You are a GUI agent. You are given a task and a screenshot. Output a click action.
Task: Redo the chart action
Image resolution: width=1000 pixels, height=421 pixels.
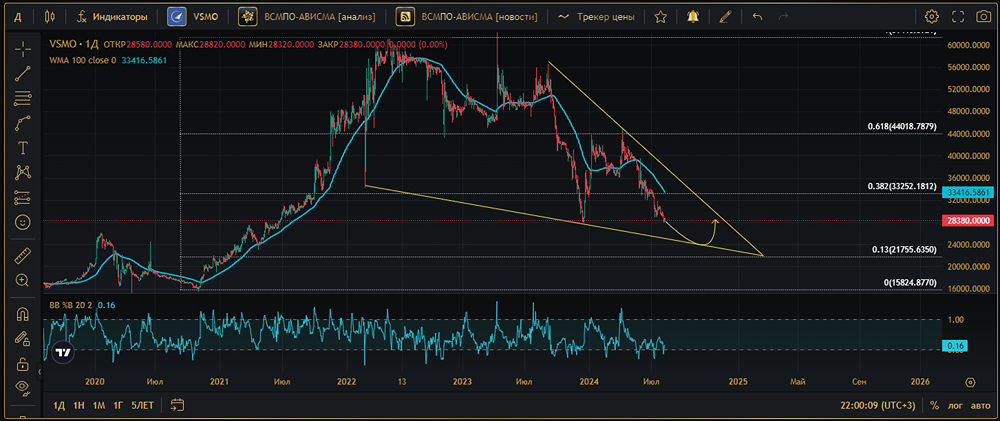tap(784, 17)
